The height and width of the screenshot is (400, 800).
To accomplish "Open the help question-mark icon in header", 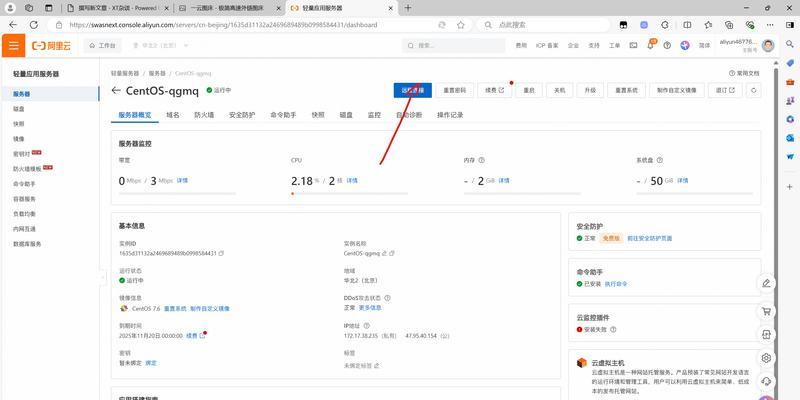I will (667, 45).
